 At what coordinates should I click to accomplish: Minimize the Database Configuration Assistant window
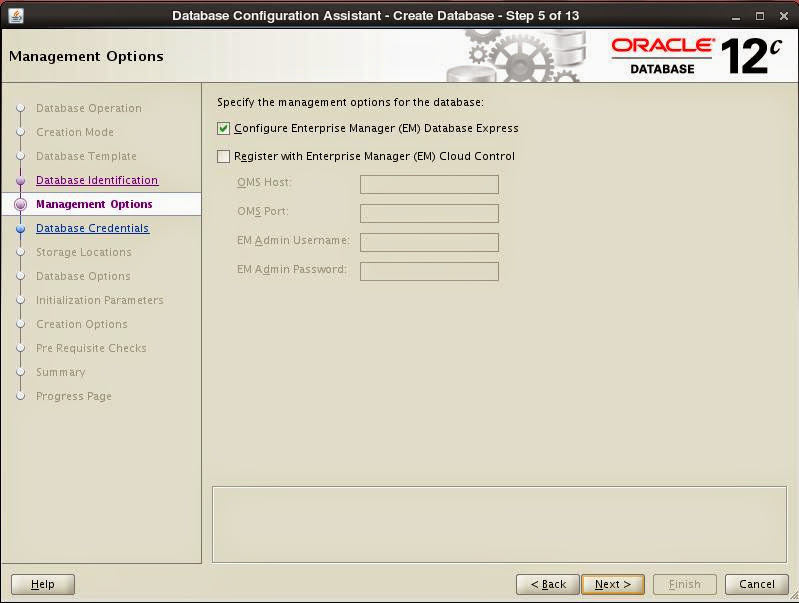pos(735,17)
